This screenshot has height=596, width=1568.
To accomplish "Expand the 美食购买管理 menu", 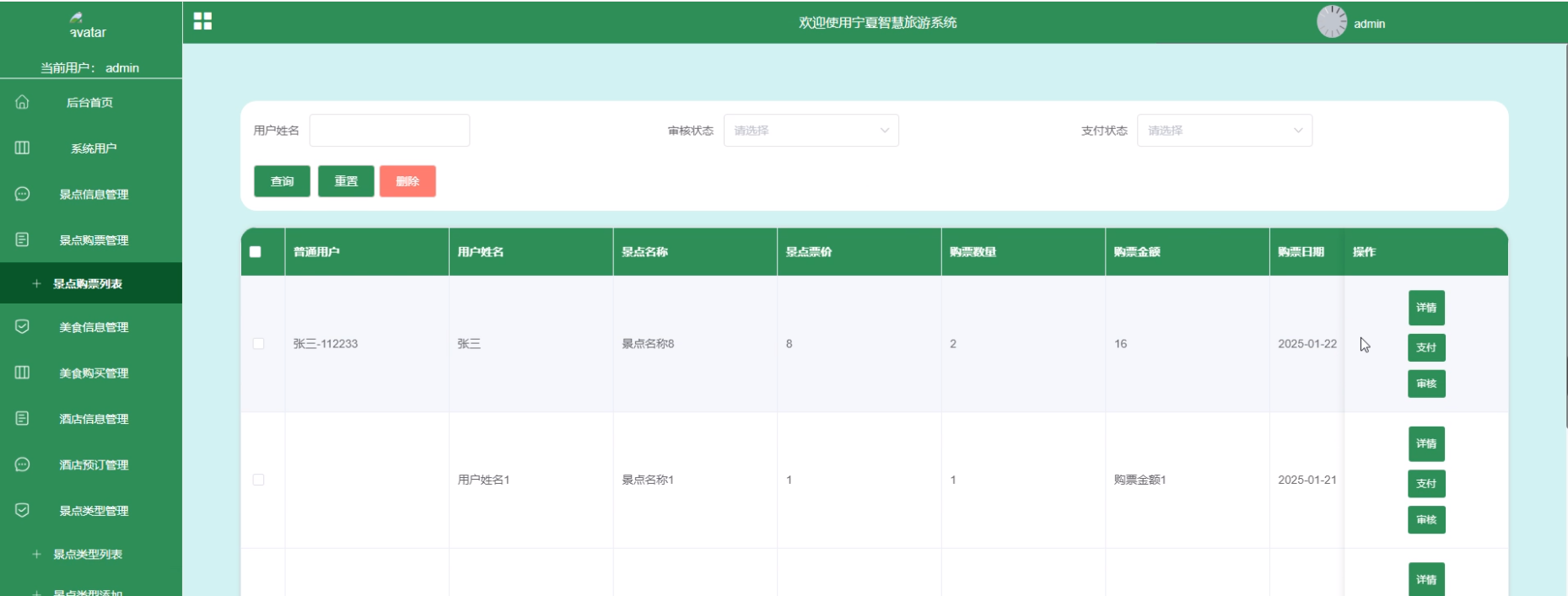I will point(91,373).
